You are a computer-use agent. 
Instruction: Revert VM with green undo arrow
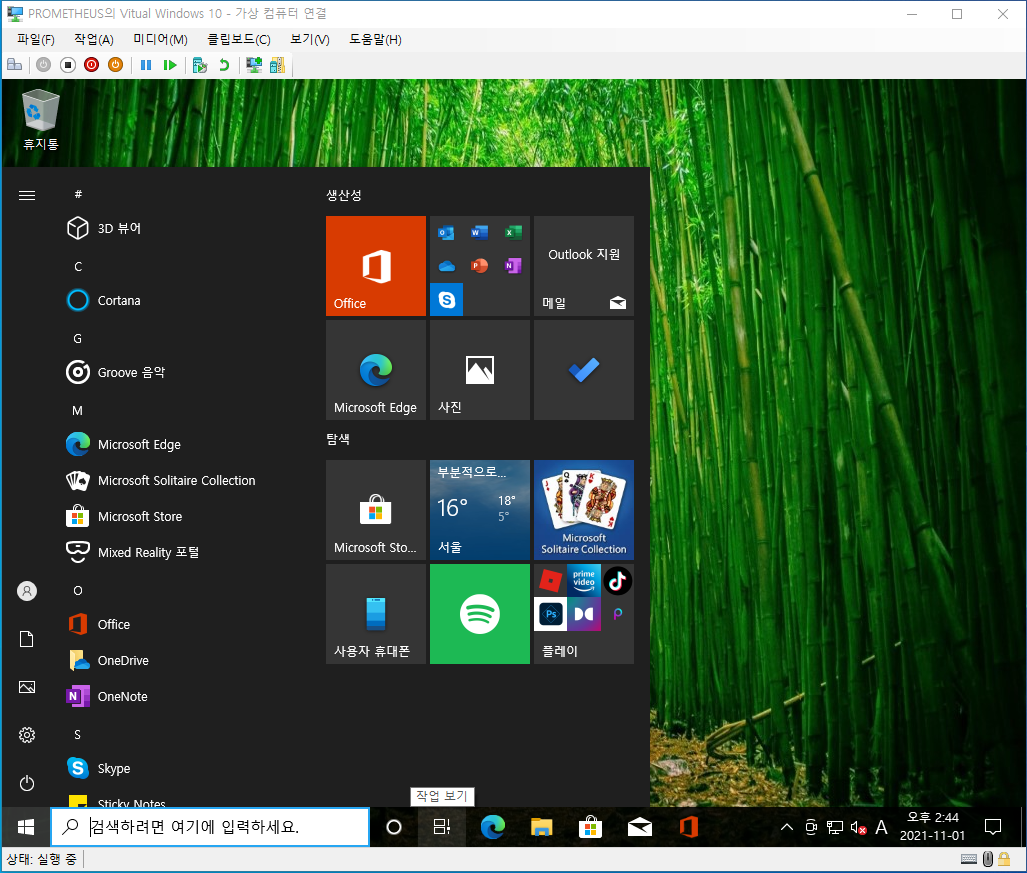(224, 65)
